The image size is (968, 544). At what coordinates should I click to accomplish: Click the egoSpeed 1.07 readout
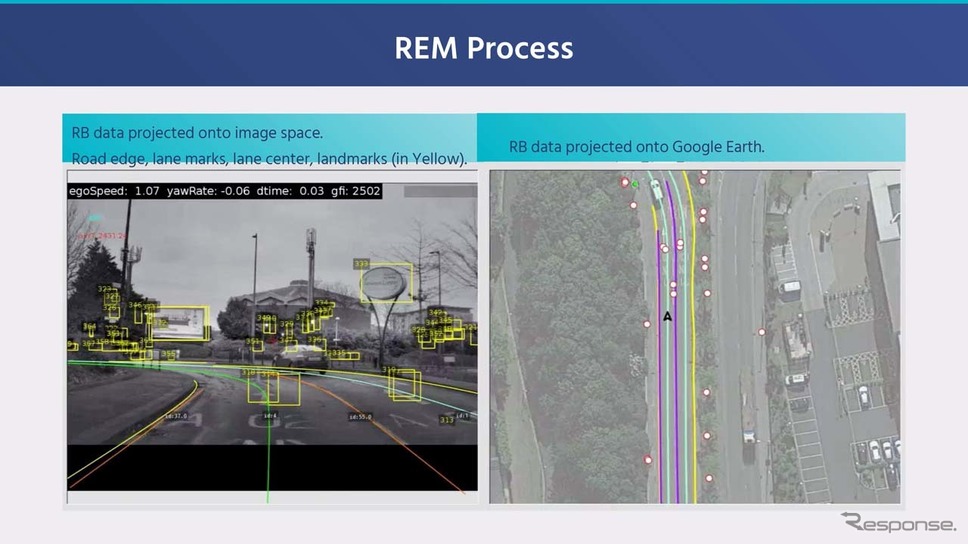[x=114, y=191]
